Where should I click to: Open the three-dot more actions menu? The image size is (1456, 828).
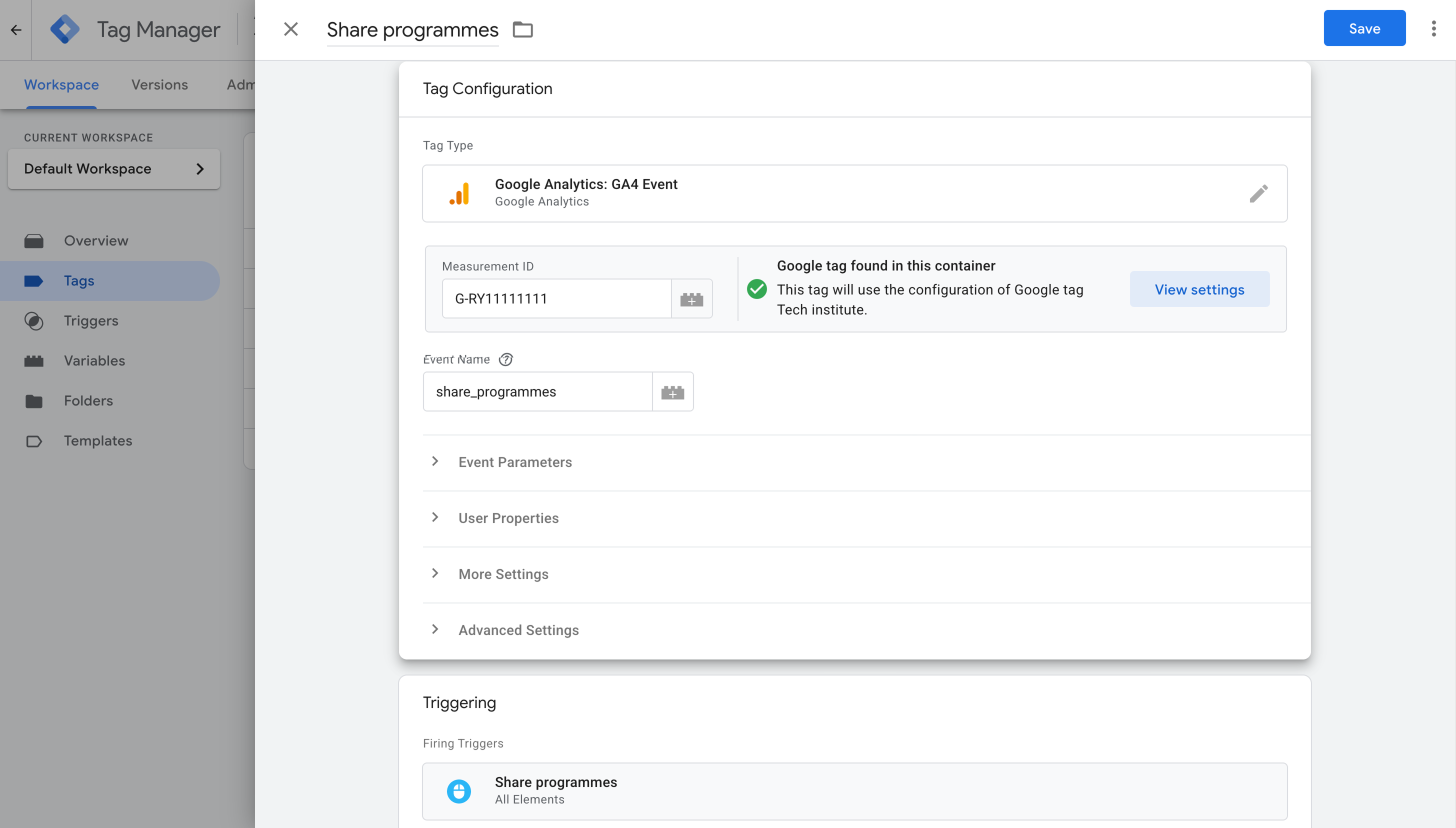[x=1433, y=28]
